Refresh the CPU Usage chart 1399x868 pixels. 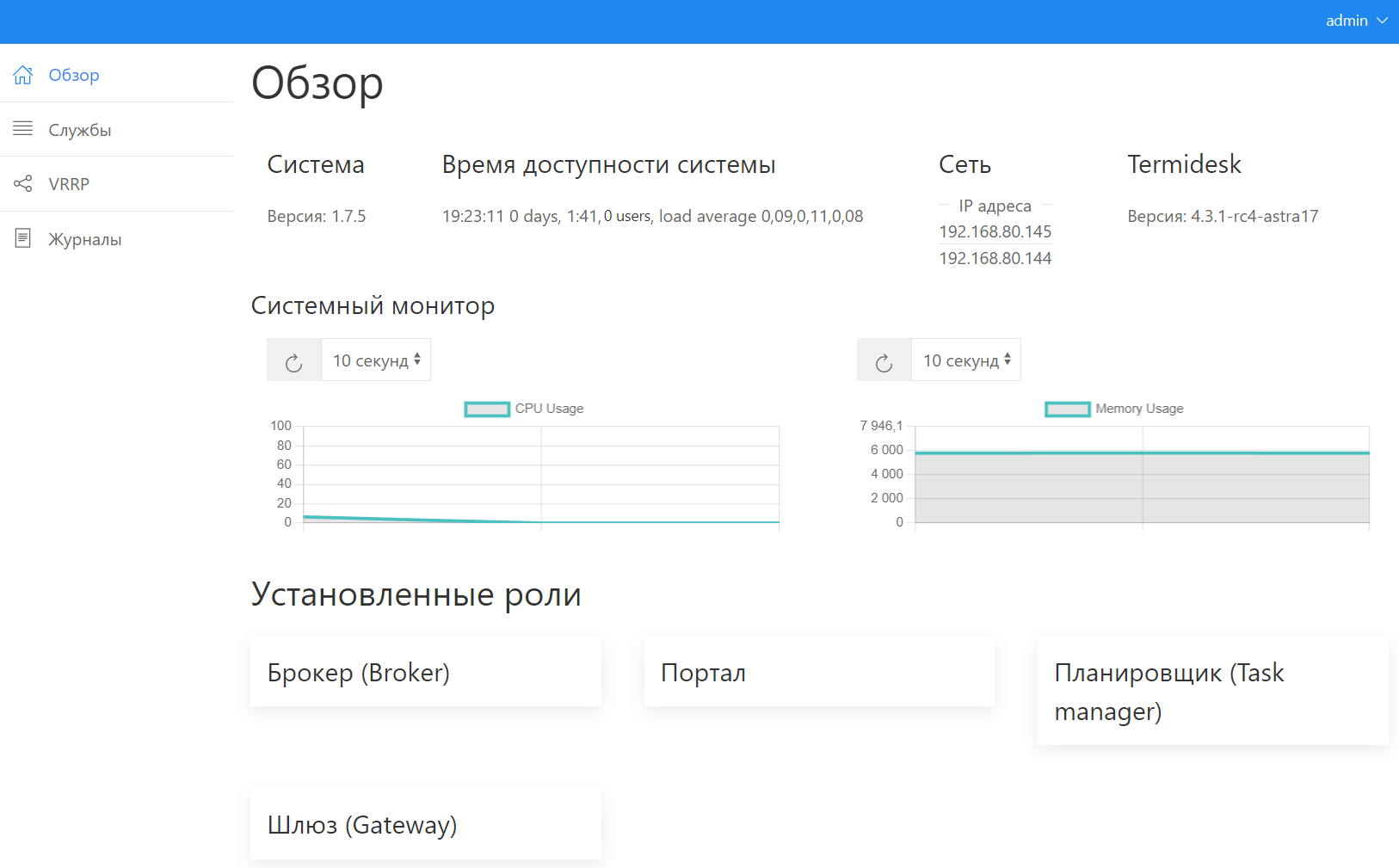(x=294, y=360)
